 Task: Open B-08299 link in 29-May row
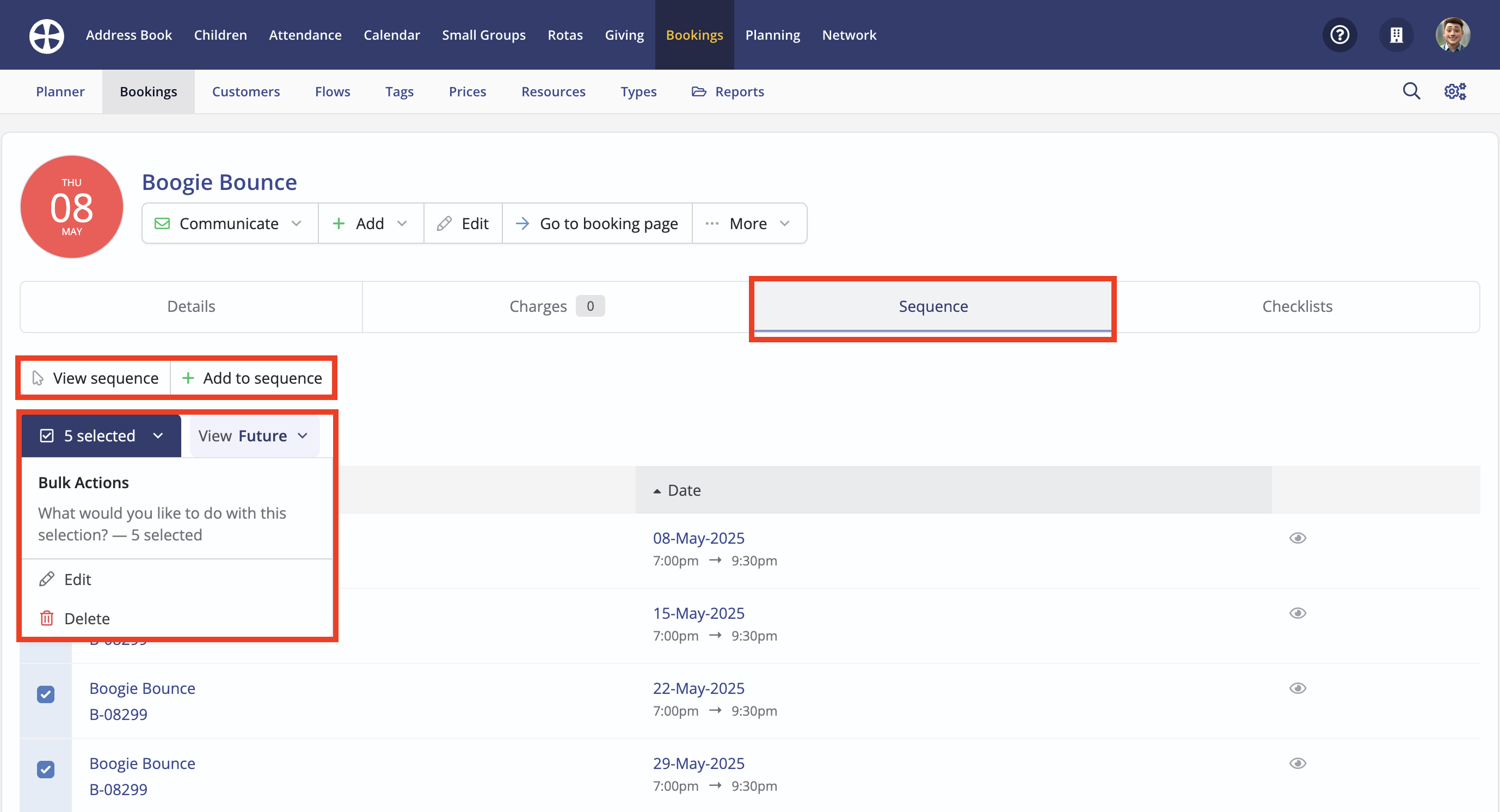pos(118,789)
